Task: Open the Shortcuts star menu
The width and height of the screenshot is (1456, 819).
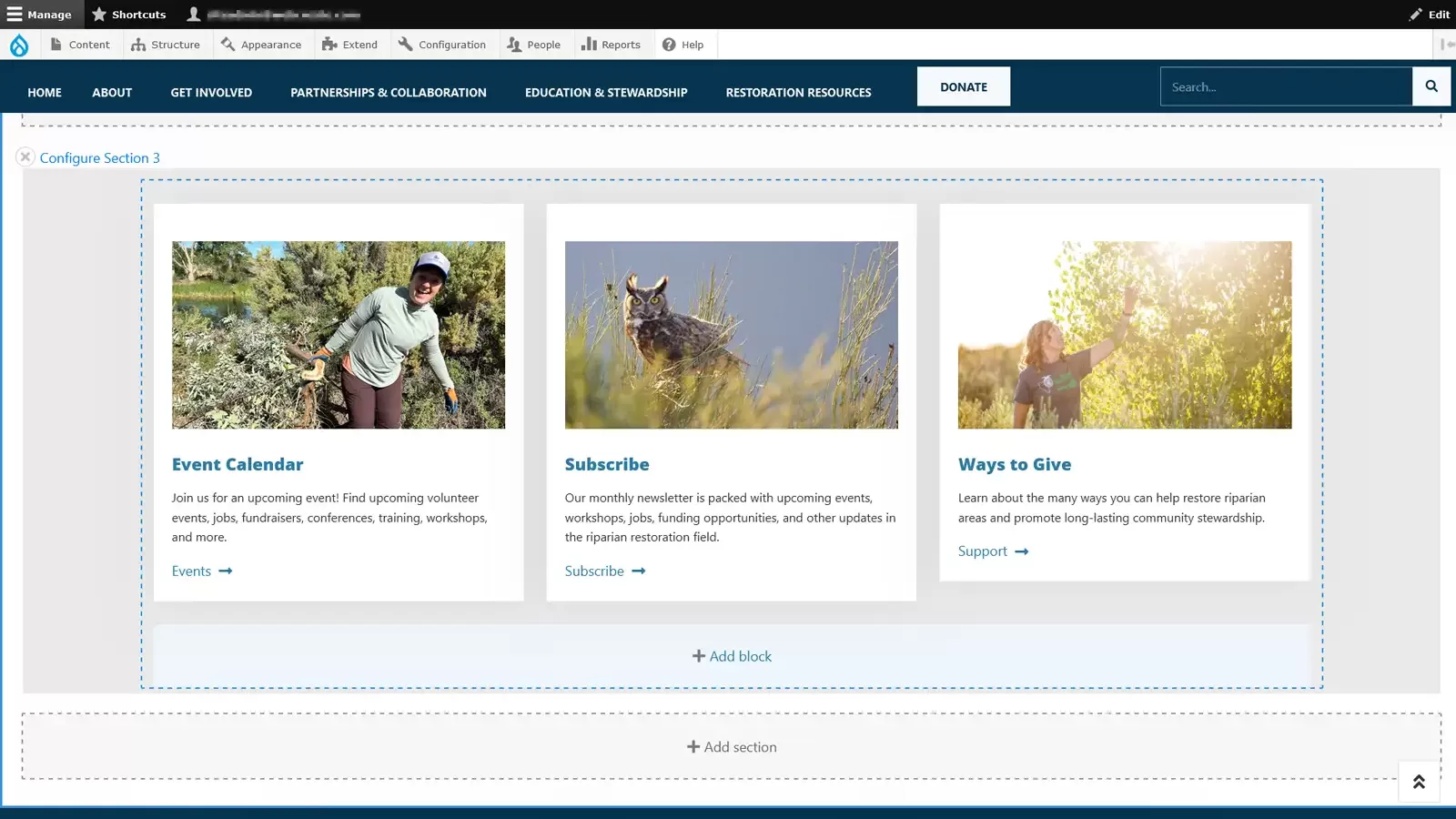Action: click(x=129, y=15)
